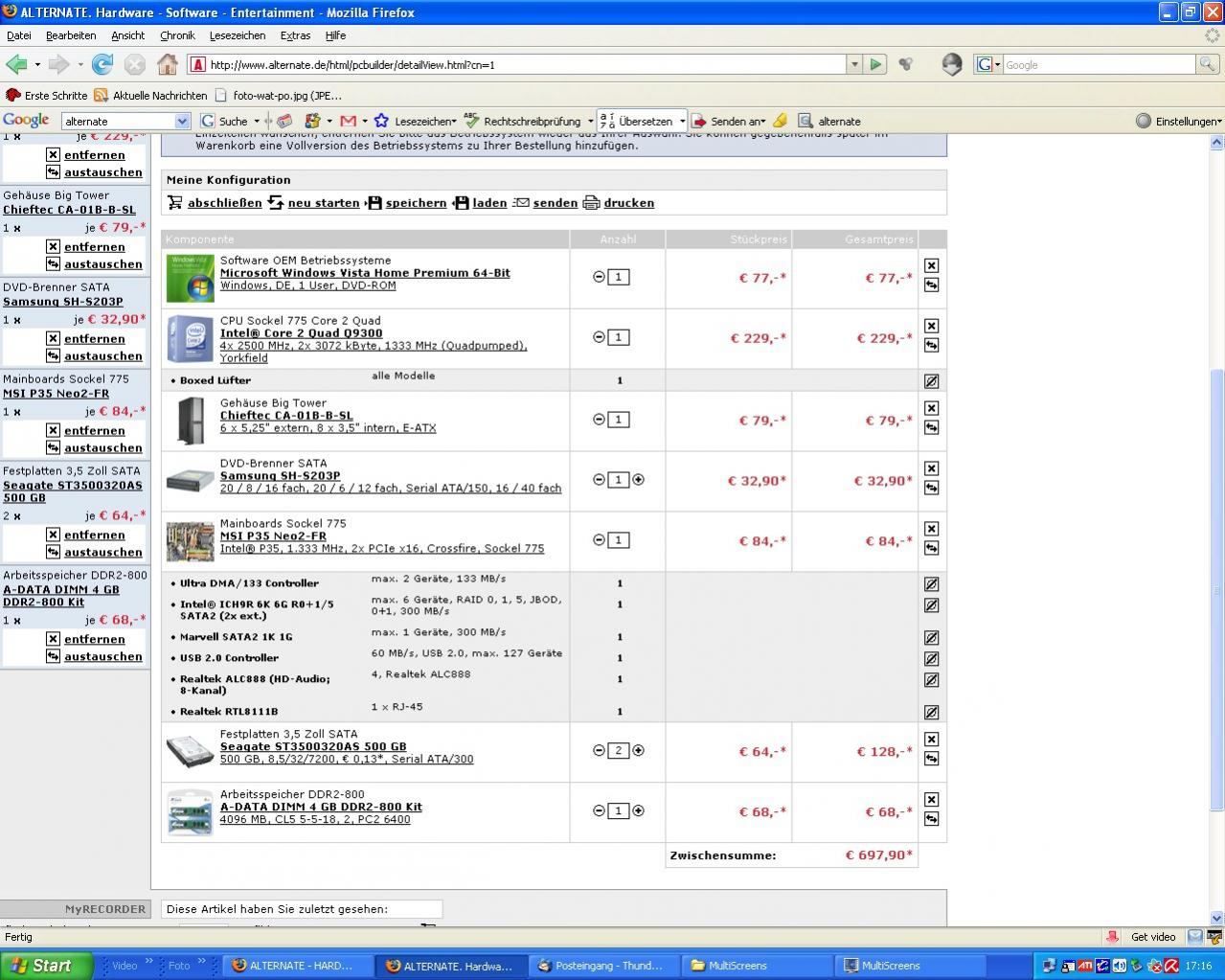Image resolution: width=1225 pixels, height=980 pixels.
Task: Open the Datei menu
Action: 19,35
